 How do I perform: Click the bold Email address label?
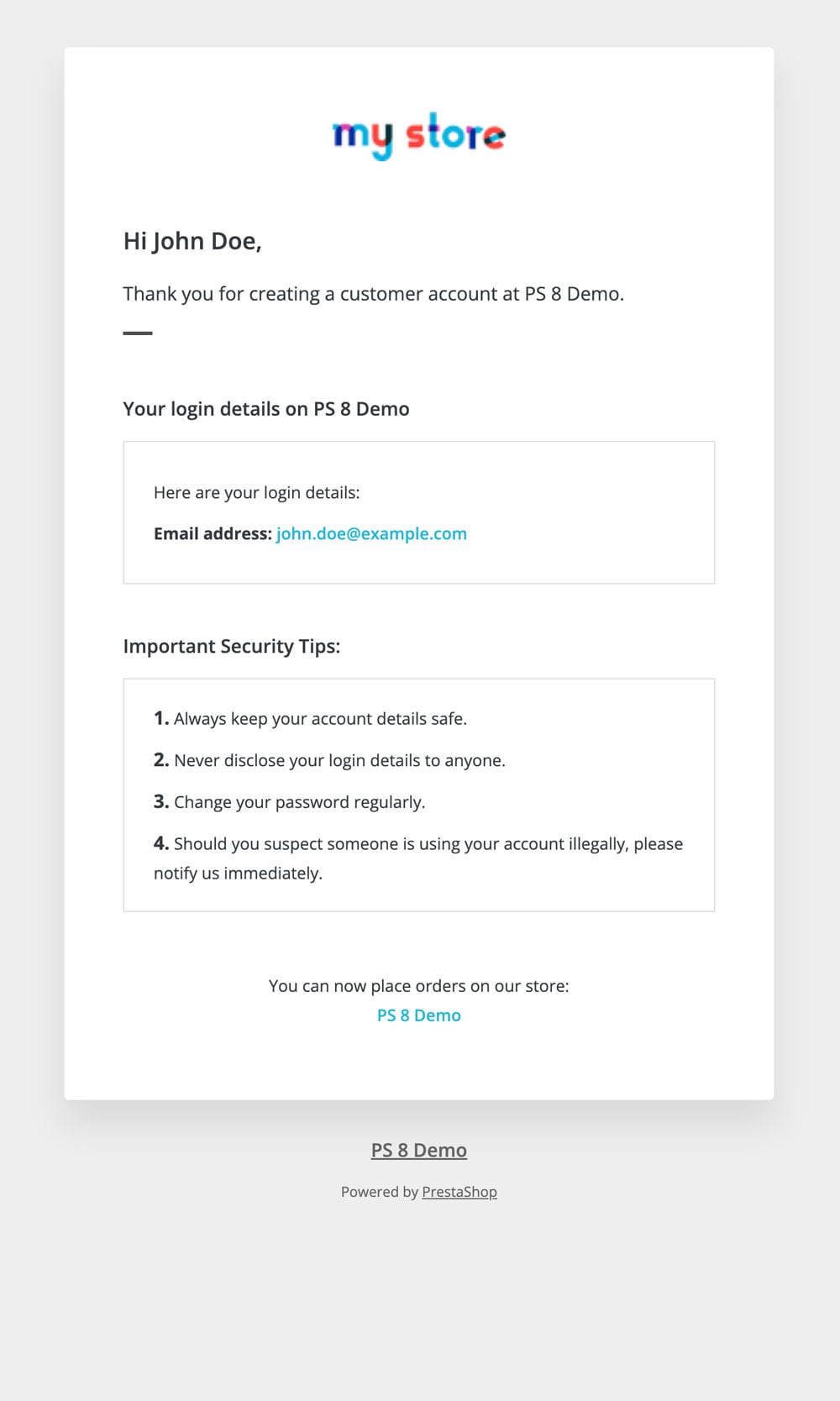click(x=213, y=534)
